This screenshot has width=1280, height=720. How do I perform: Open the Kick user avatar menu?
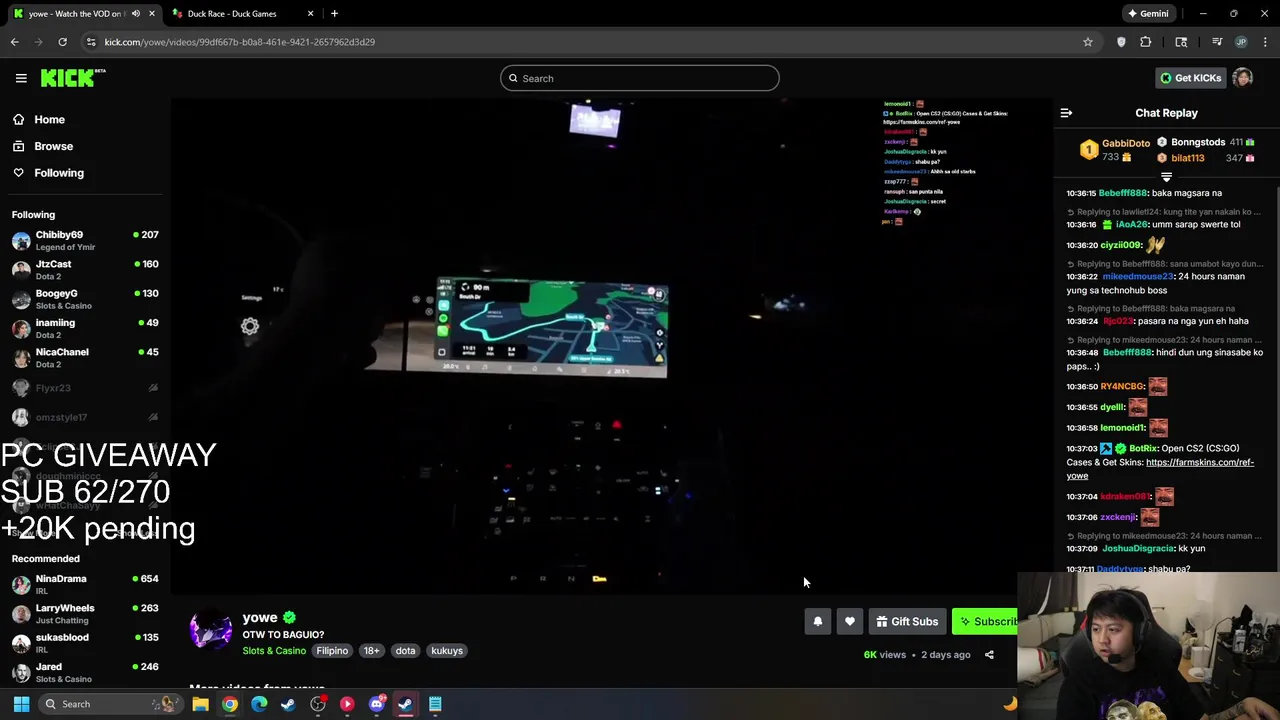1243,78
